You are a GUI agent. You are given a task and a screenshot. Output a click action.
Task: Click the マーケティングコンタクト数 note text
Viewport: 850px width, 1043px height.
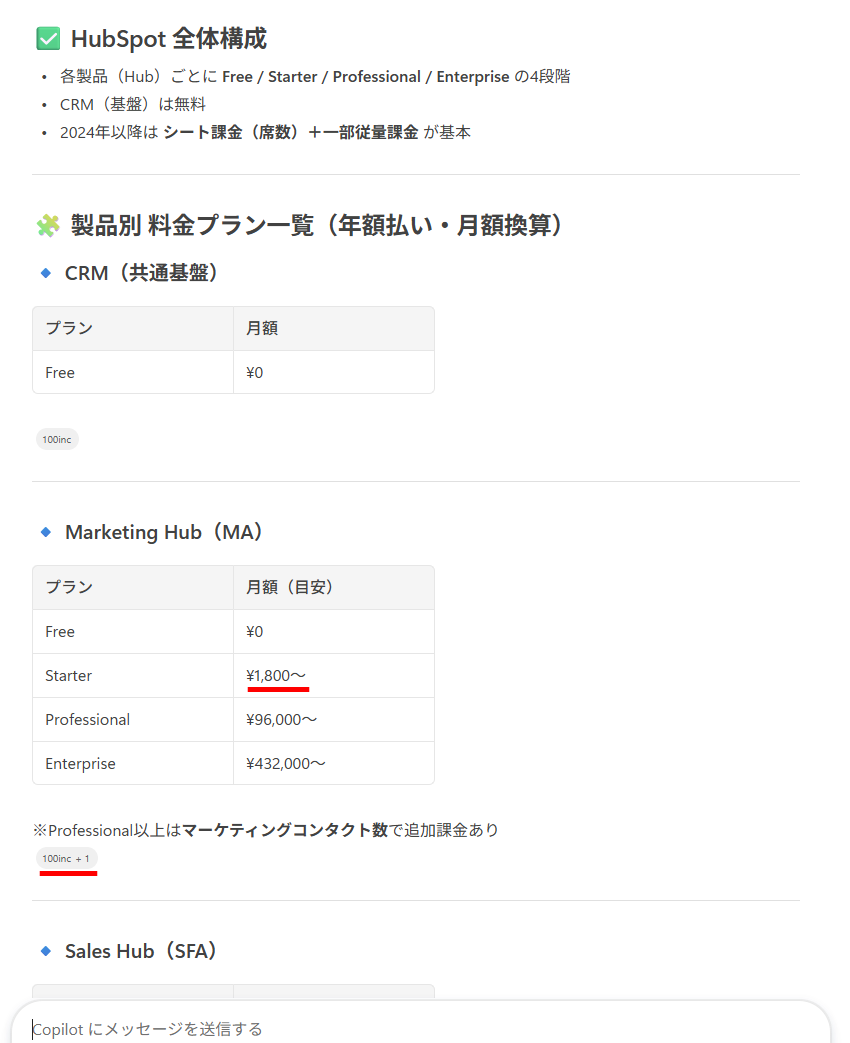(285, 830)
